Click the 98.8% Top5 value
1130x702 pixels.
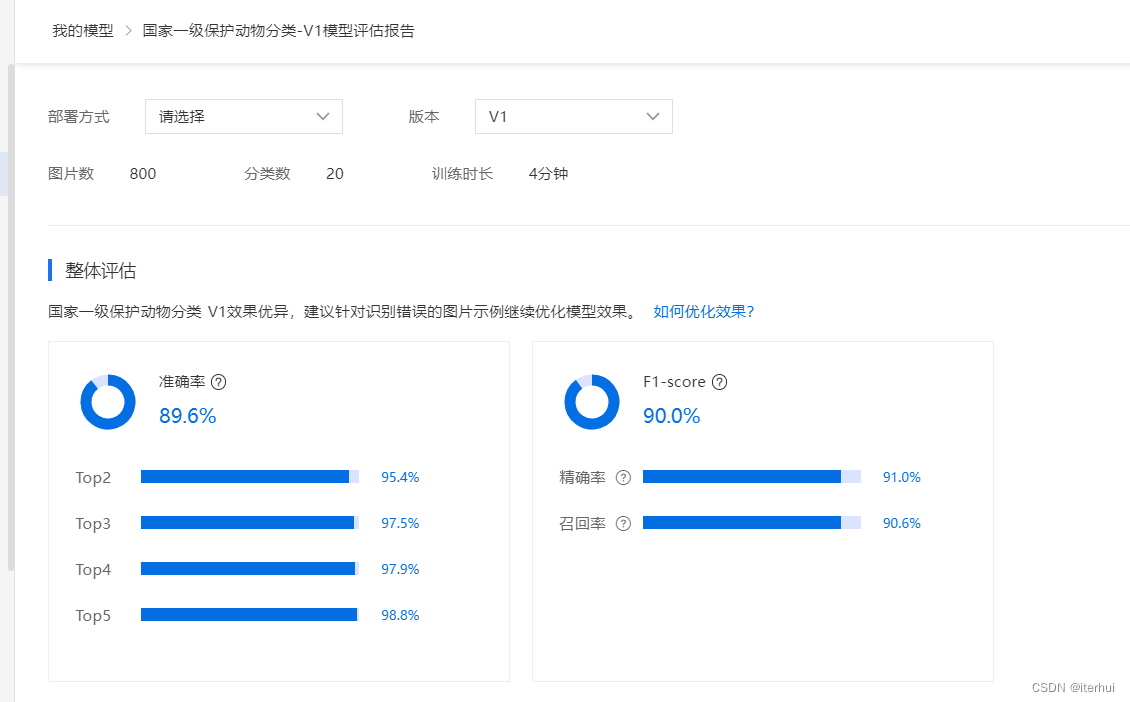400,616
